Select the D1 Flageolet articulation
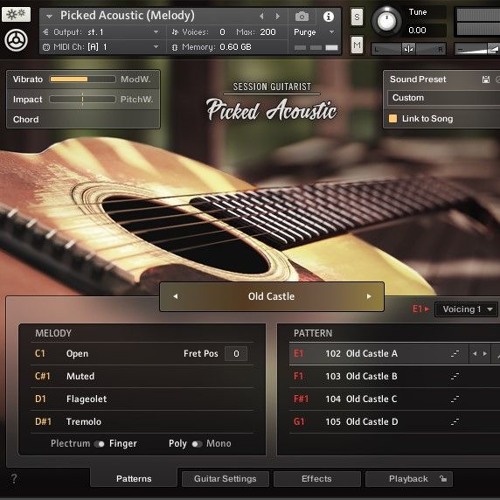This screenshot has width=500, height=500. coord(142,399)
